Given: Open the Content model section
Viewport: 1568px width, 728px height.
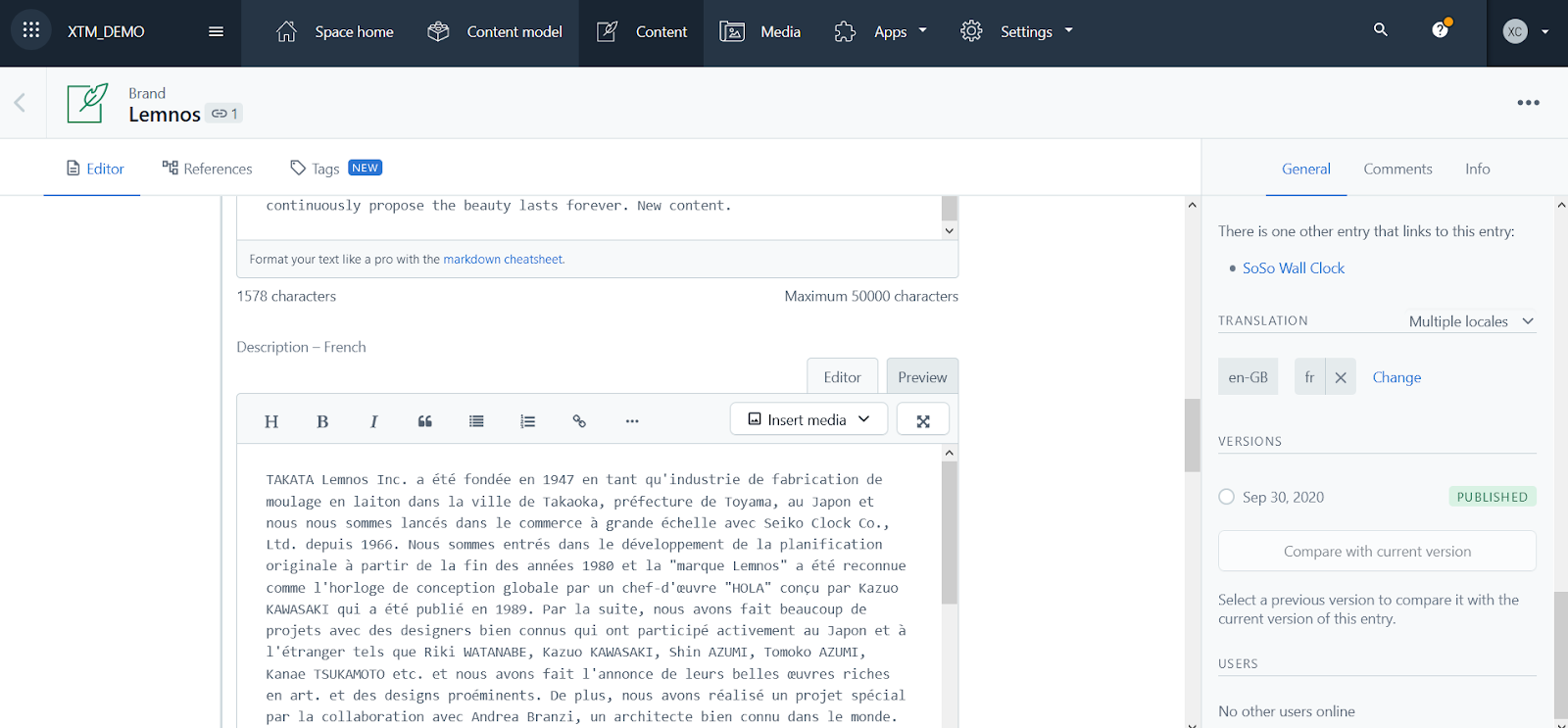Looking at the screenshot, I should tap(495, 31).
